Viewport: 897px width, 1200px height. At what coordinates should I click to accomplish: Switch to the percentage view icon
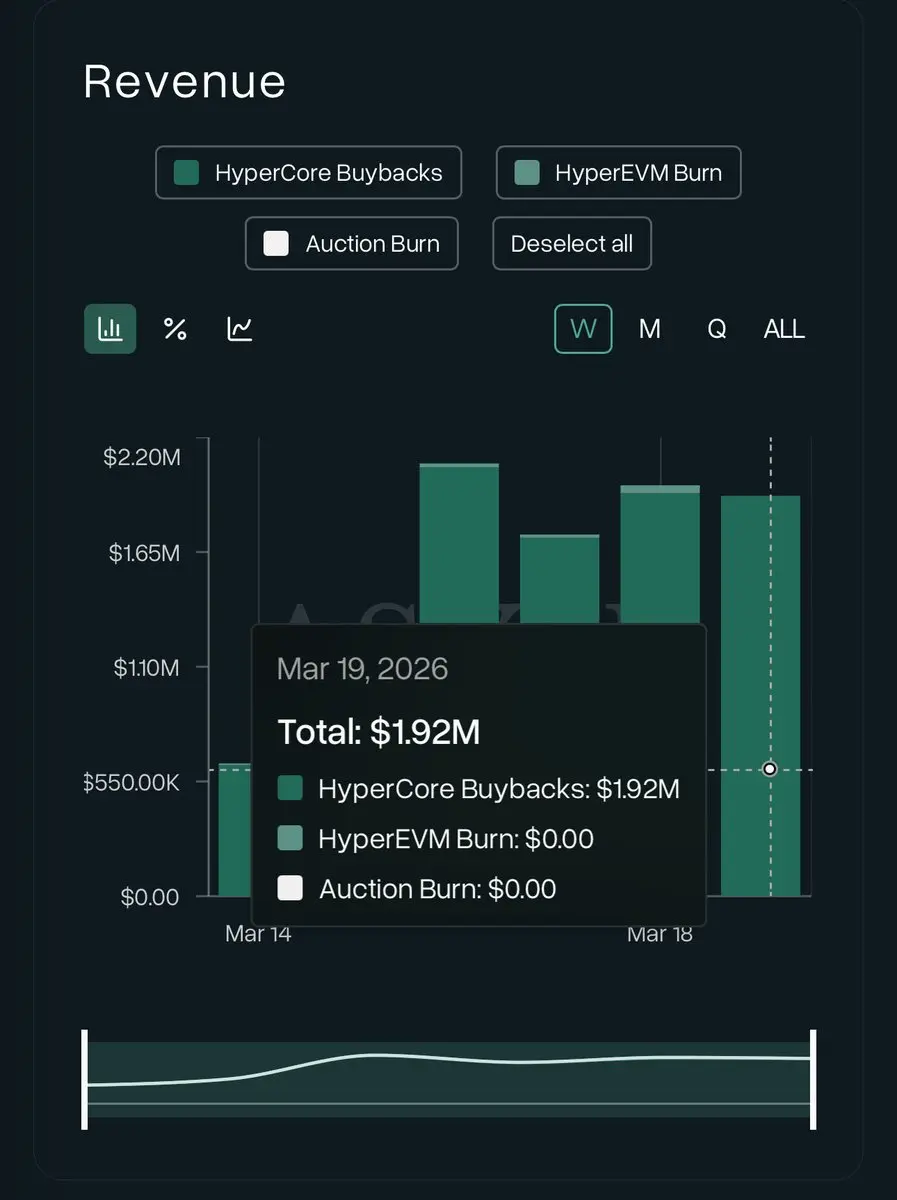175,329
